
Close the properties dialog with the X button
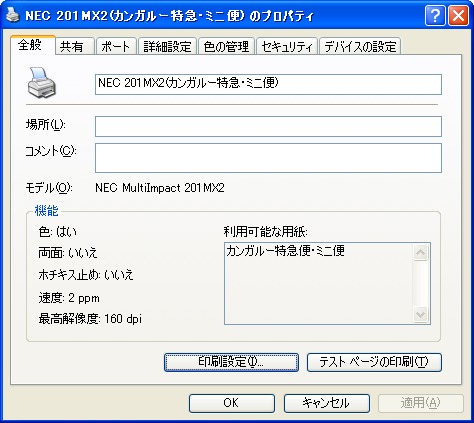[458, 15]
